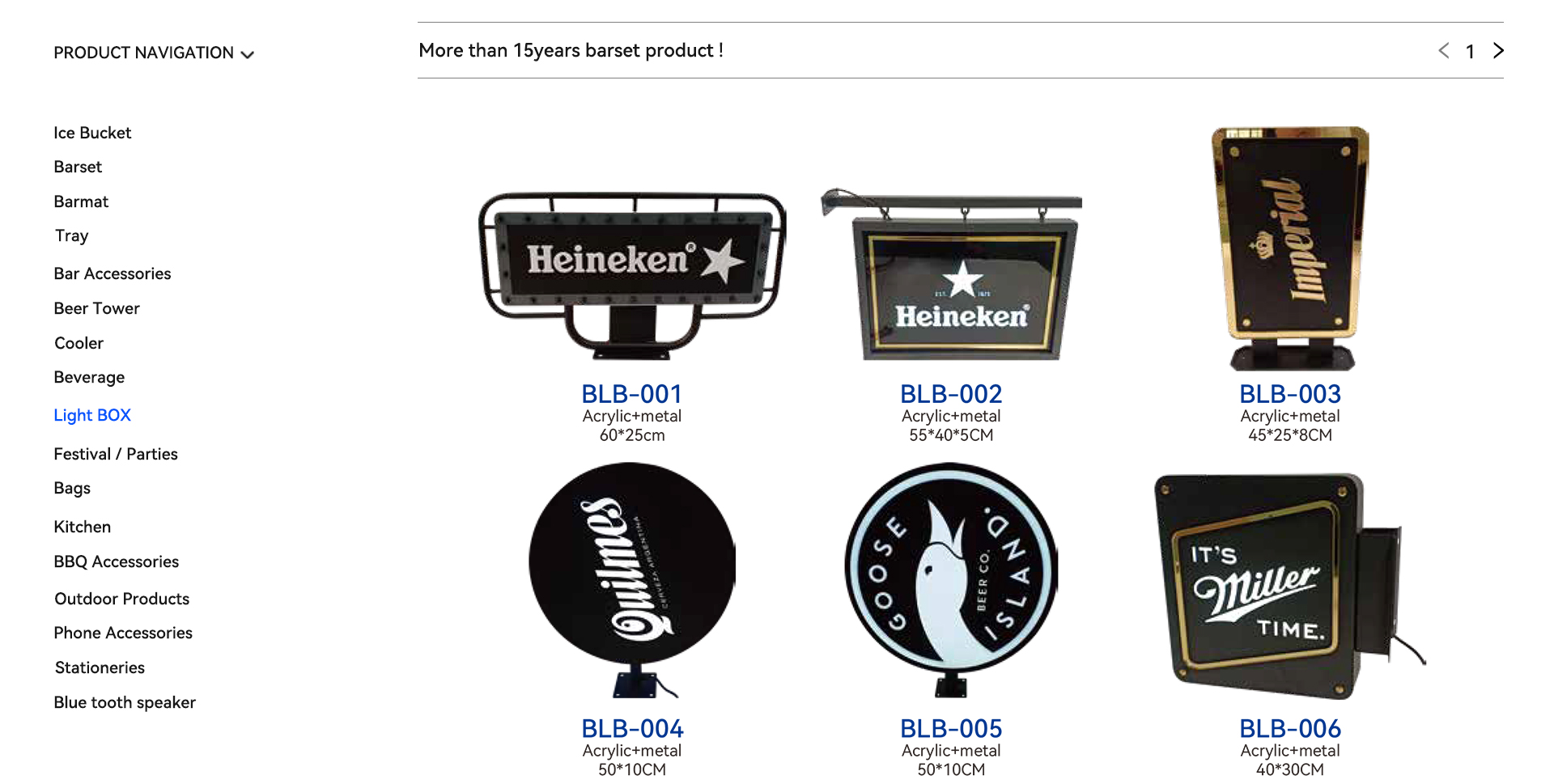This screenshot has width=1554, height=784.
Task: Open the BLB-001 product link
Action: click(x=632, y=394)
